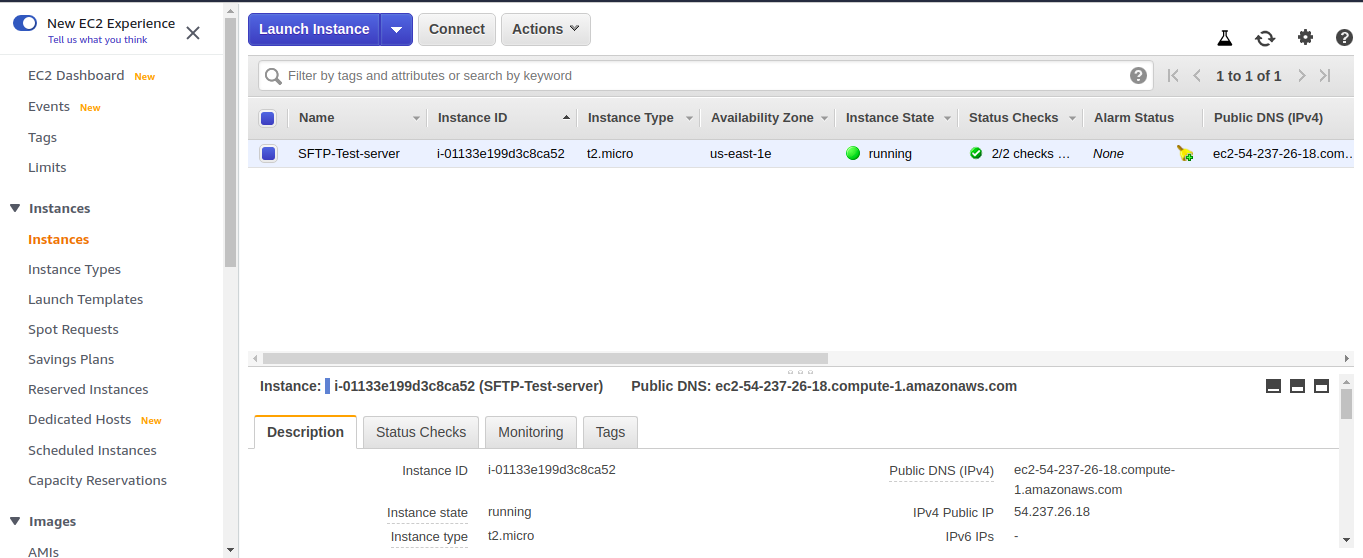Sort by Instance ID column arrow
The width and height of the screenshot is (1363, 558).
(x=566, y=118)
